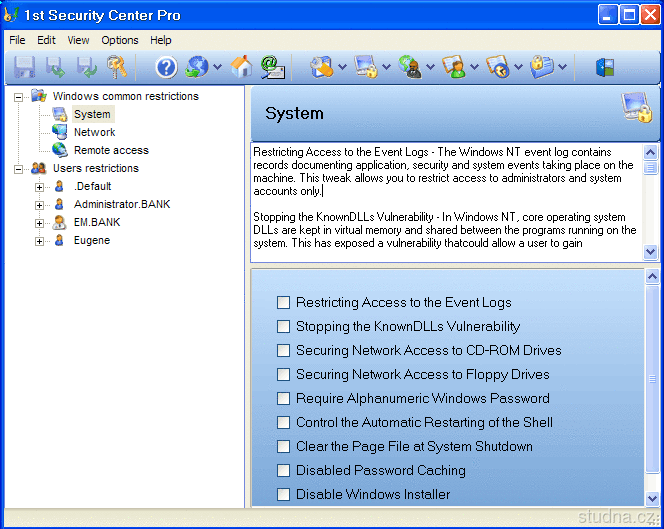Image resolution: width=664 pixels, height=529 pixels.
Task: Select the Network tree item
Action: tap(94, 132)
